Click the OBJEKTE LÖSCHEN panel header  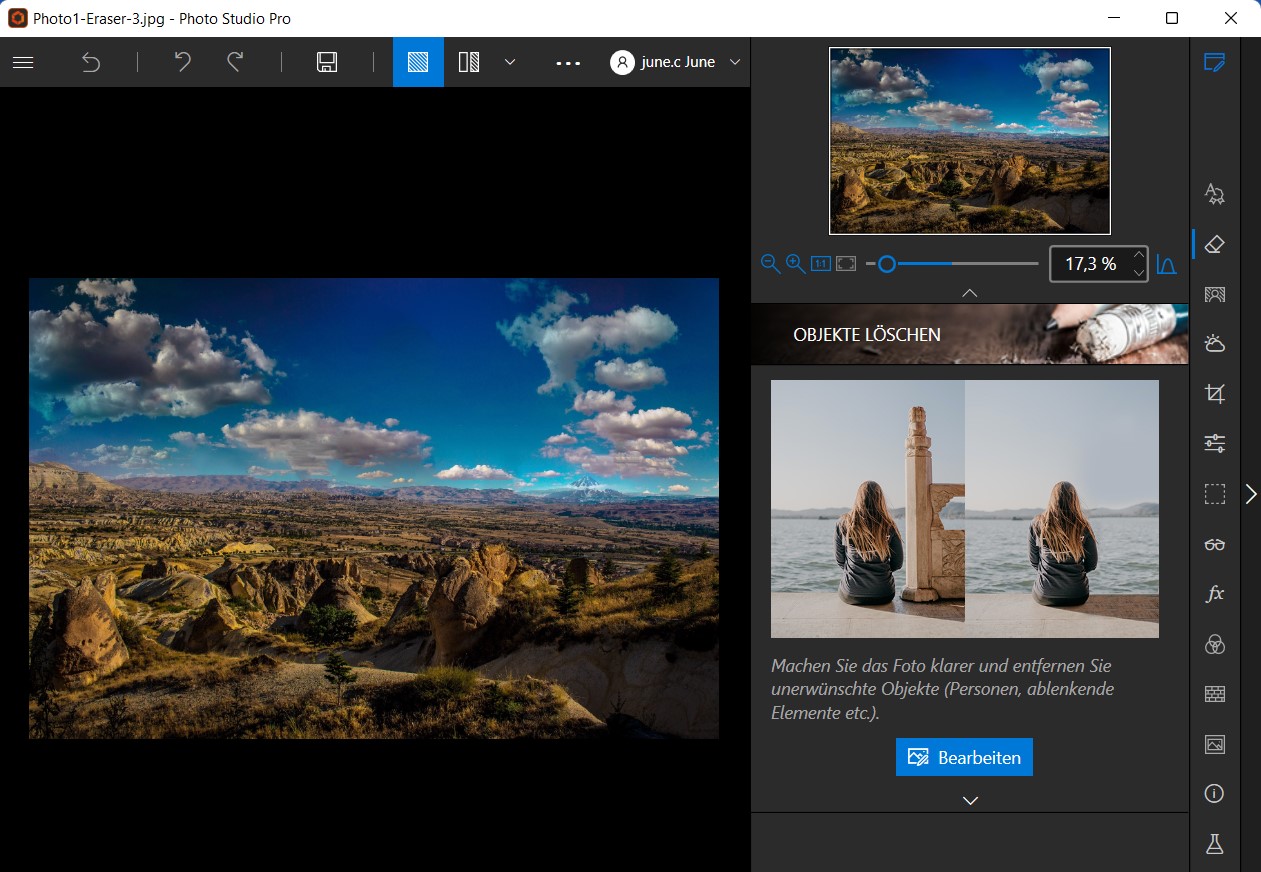[970, 334]
